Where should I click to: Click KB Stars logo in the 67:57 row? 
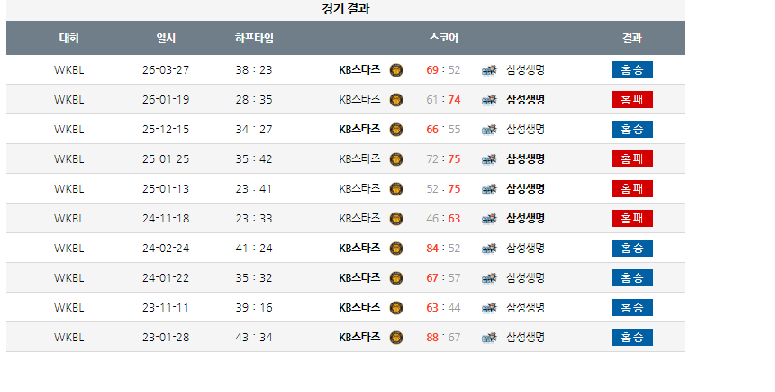point(396,278)
